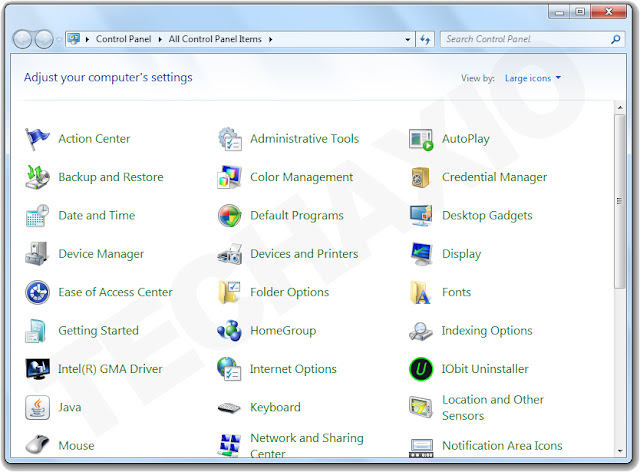Open the Getting Started text link
This screenshot has height=472, width=640.
(x=98, y=331)
